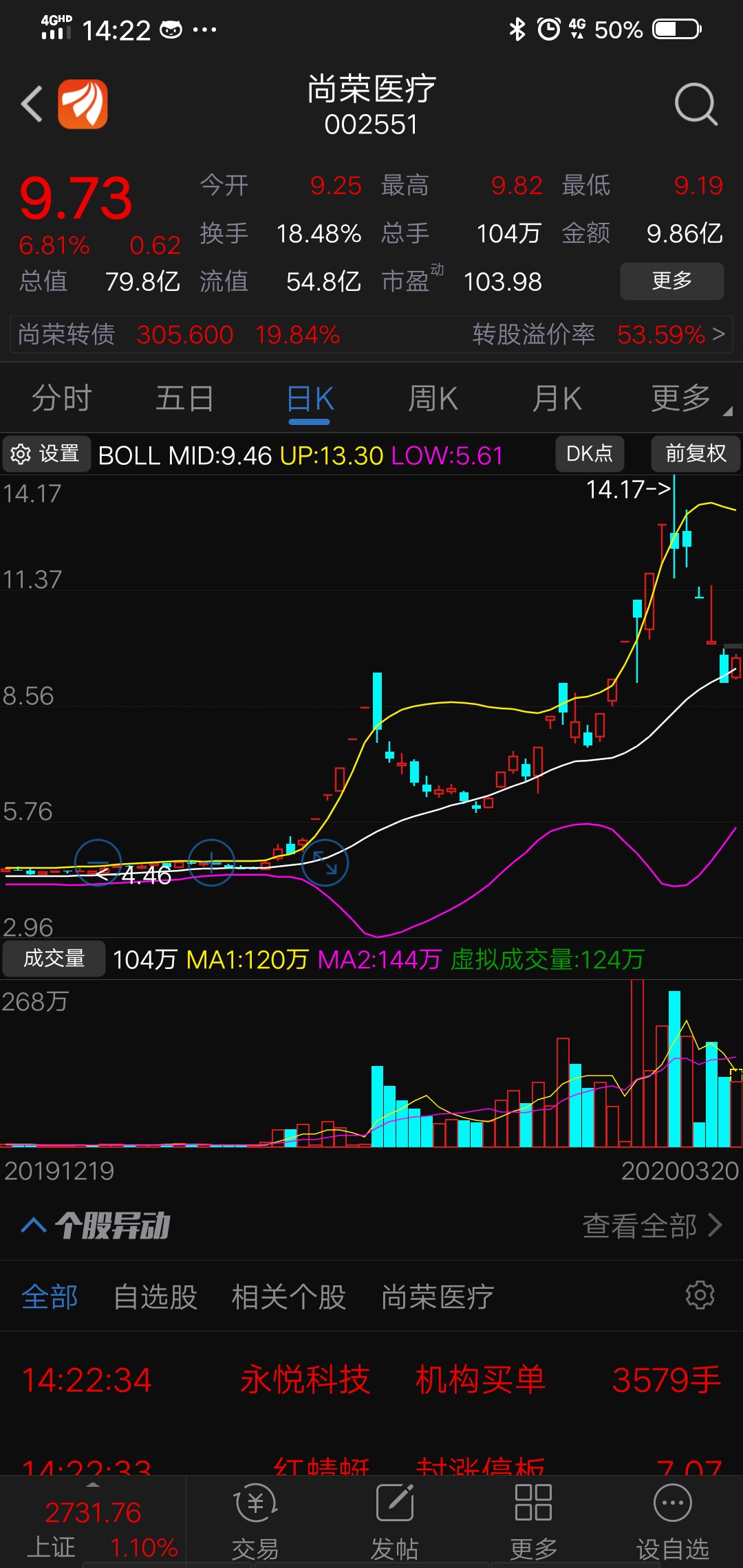Tap the minus circle chart control
743x1568 pixels.
[98, 862]
